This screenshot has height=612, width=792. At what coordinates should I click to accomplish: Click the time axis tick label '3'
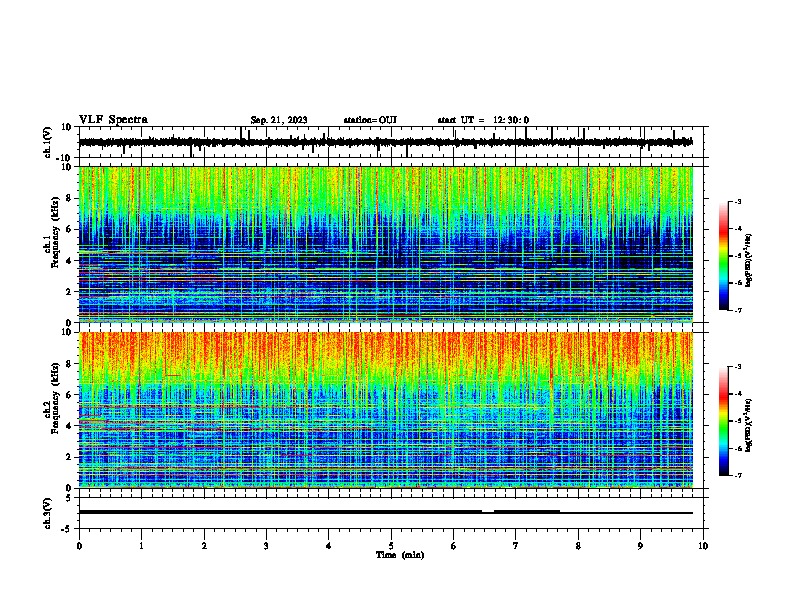coord(266,546)
